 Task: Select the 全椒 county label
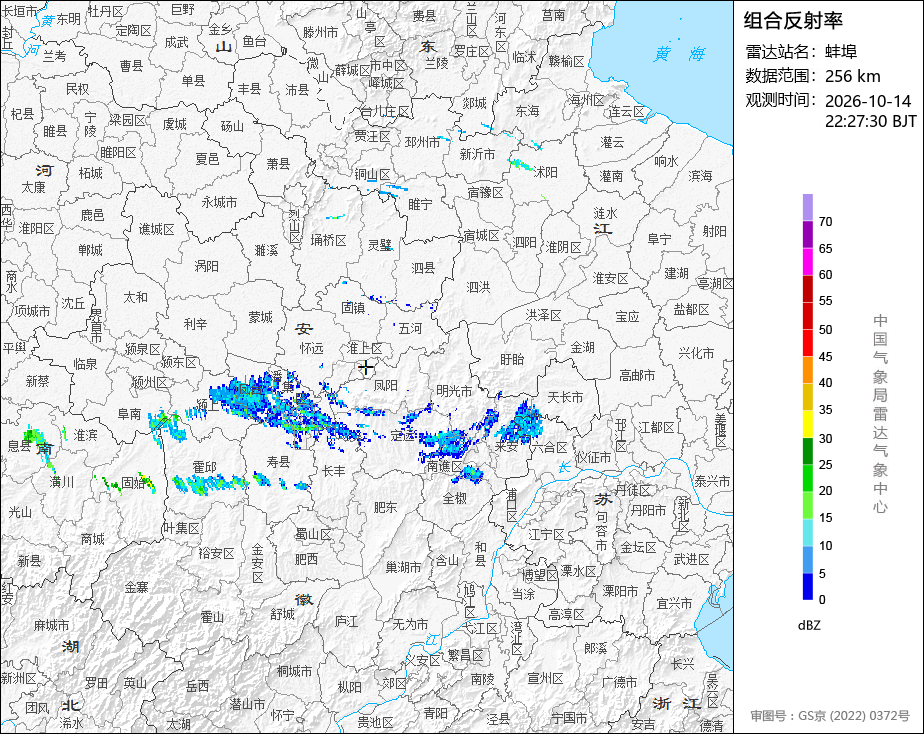click(x=454, y=499)
